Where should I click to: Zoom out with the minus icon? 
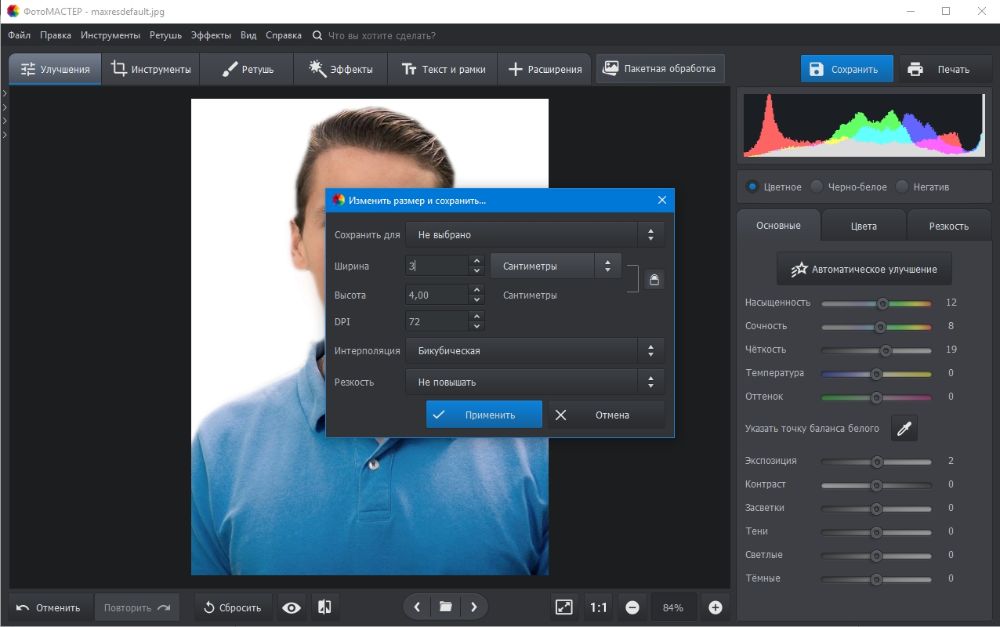tap(632, 607)
